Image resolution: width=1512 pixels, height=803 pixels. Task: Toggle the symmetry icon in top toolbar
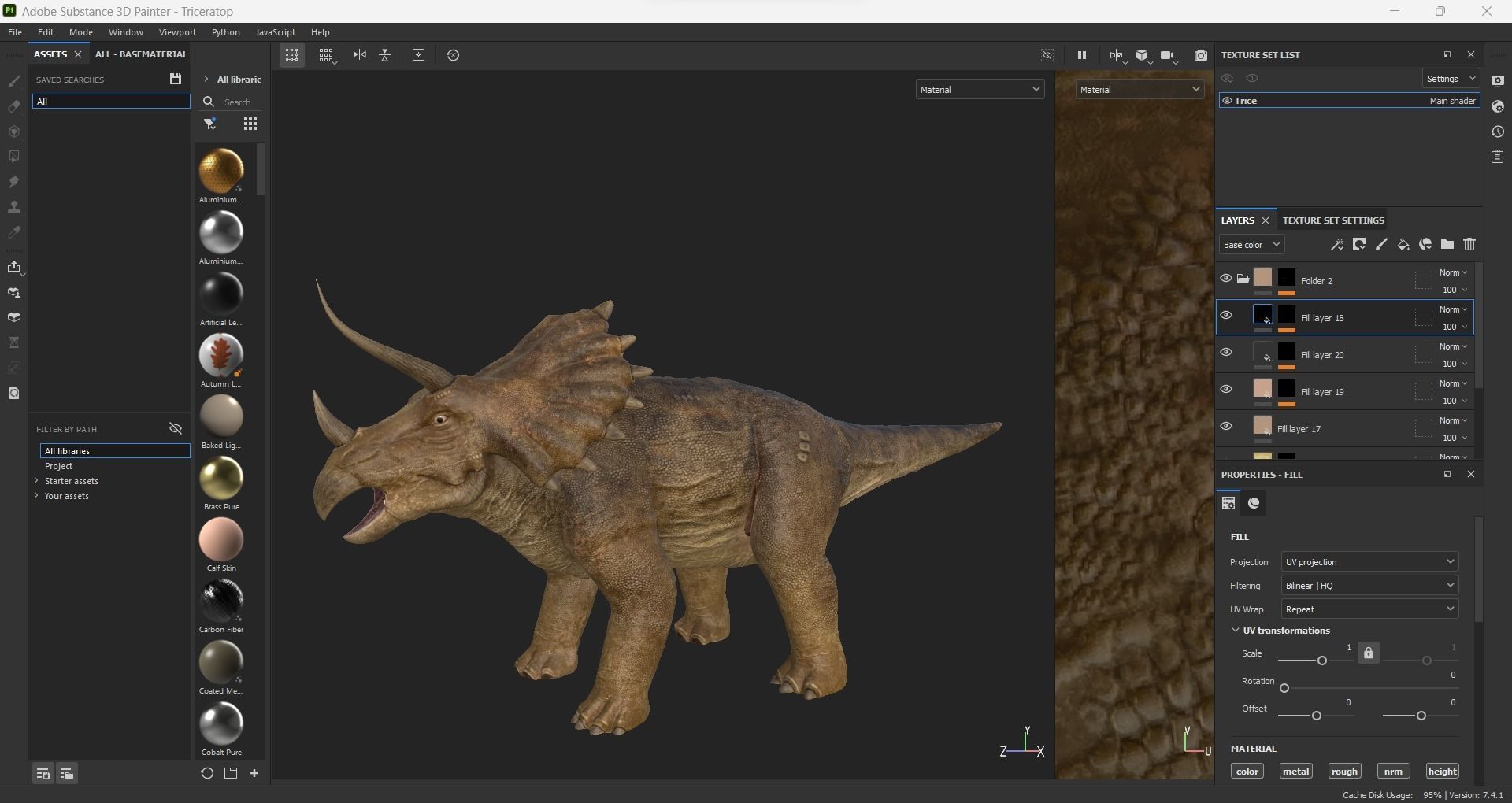tap(360, 55)
